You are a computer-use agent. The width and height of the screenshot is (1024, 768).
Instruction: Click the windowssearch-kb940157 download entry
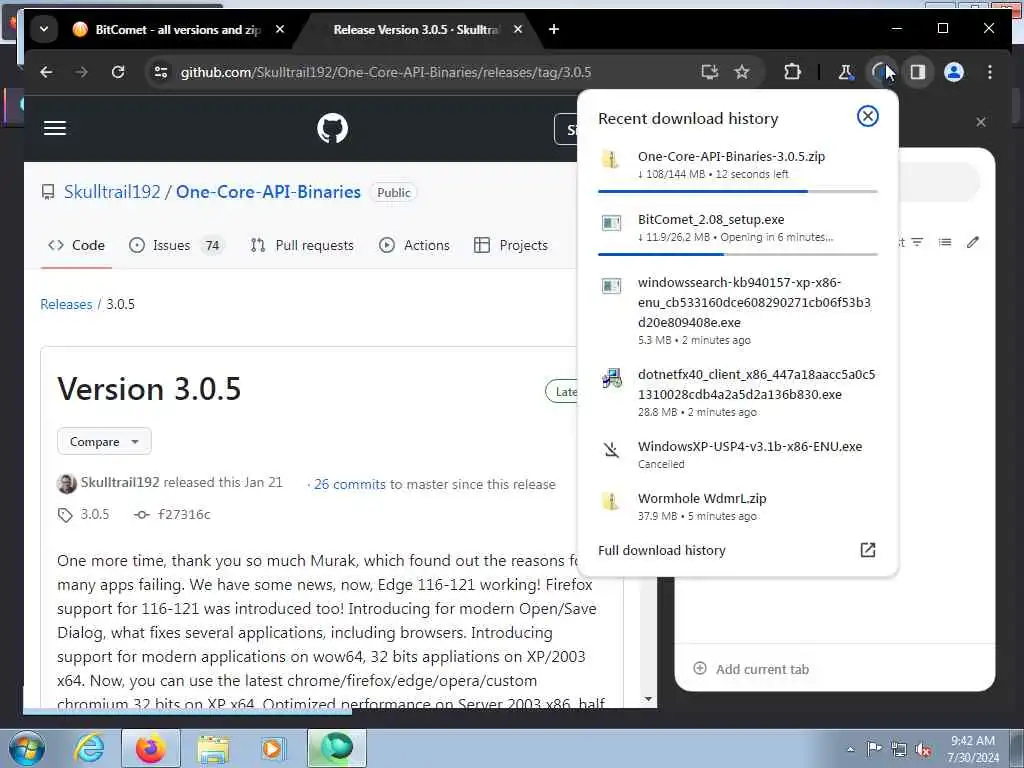tap(738, 311)
